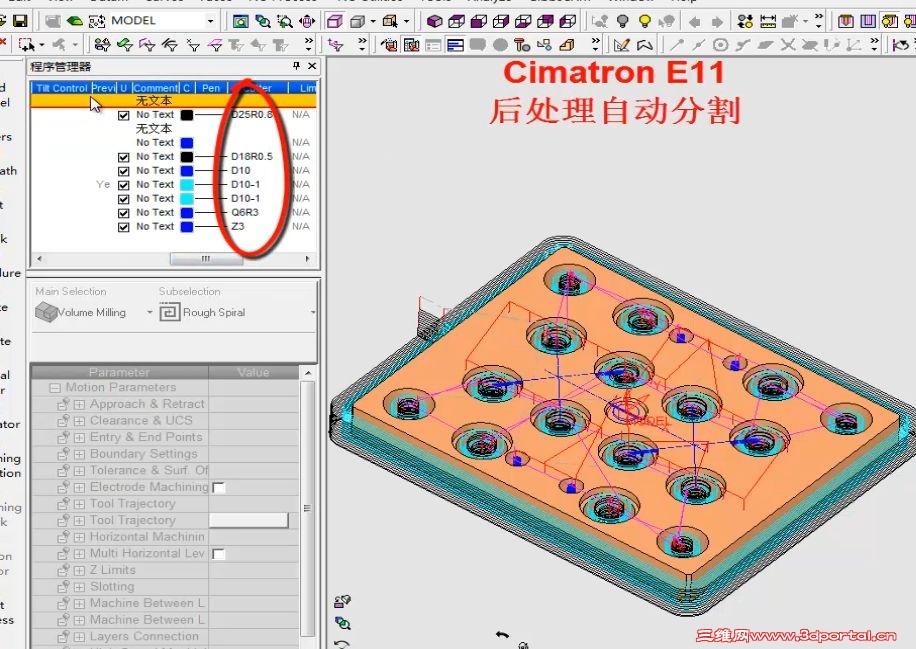Click the green solid shape toolbar icon
This screenshot has height=649, width=916.
[x=74, y=22]
